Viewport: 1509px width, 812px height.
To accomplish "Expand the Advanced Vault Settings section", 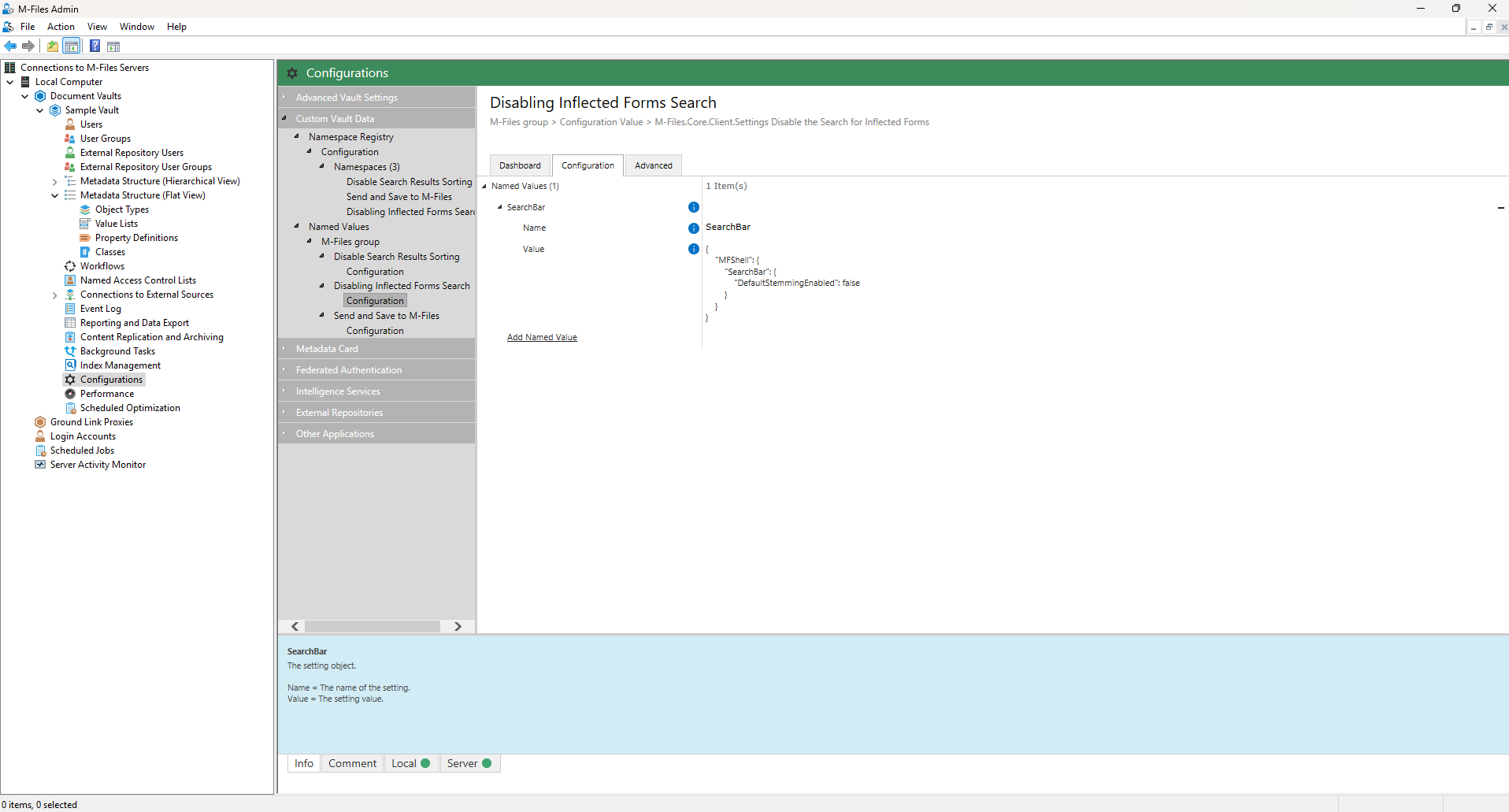I will click(284, 98).
